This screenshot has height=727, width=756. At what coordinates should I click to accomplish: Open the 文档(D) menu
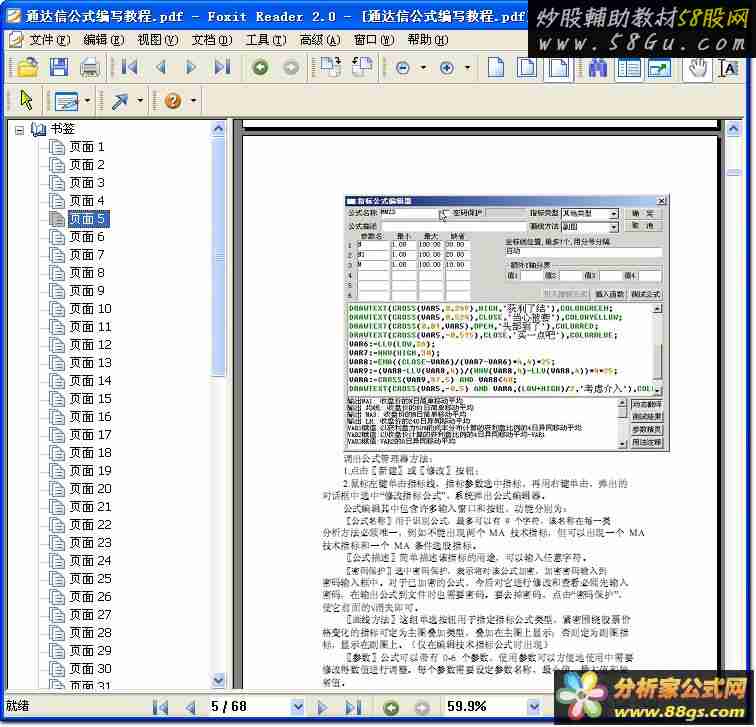coord(212,40)
